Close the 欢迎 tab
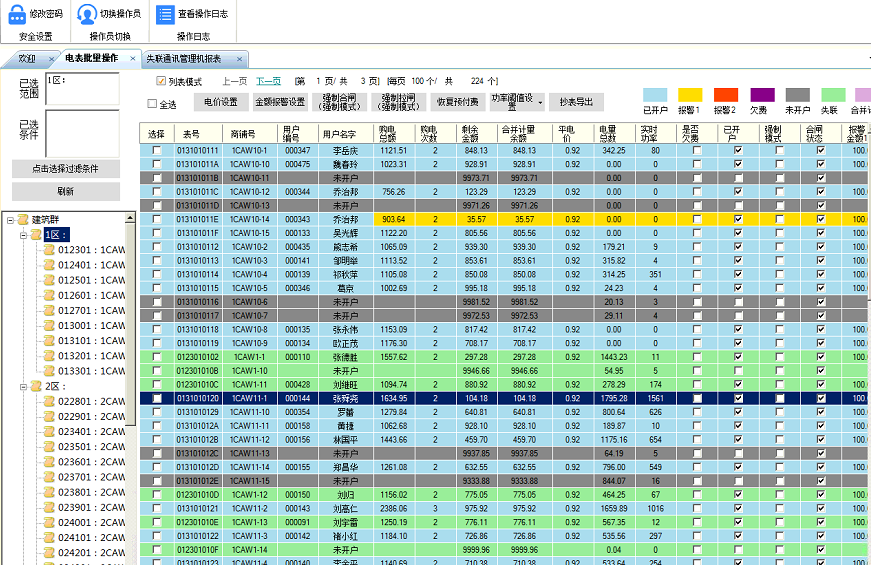The width and height of the screenshot is (871, 565). click(x=52, y=59)
